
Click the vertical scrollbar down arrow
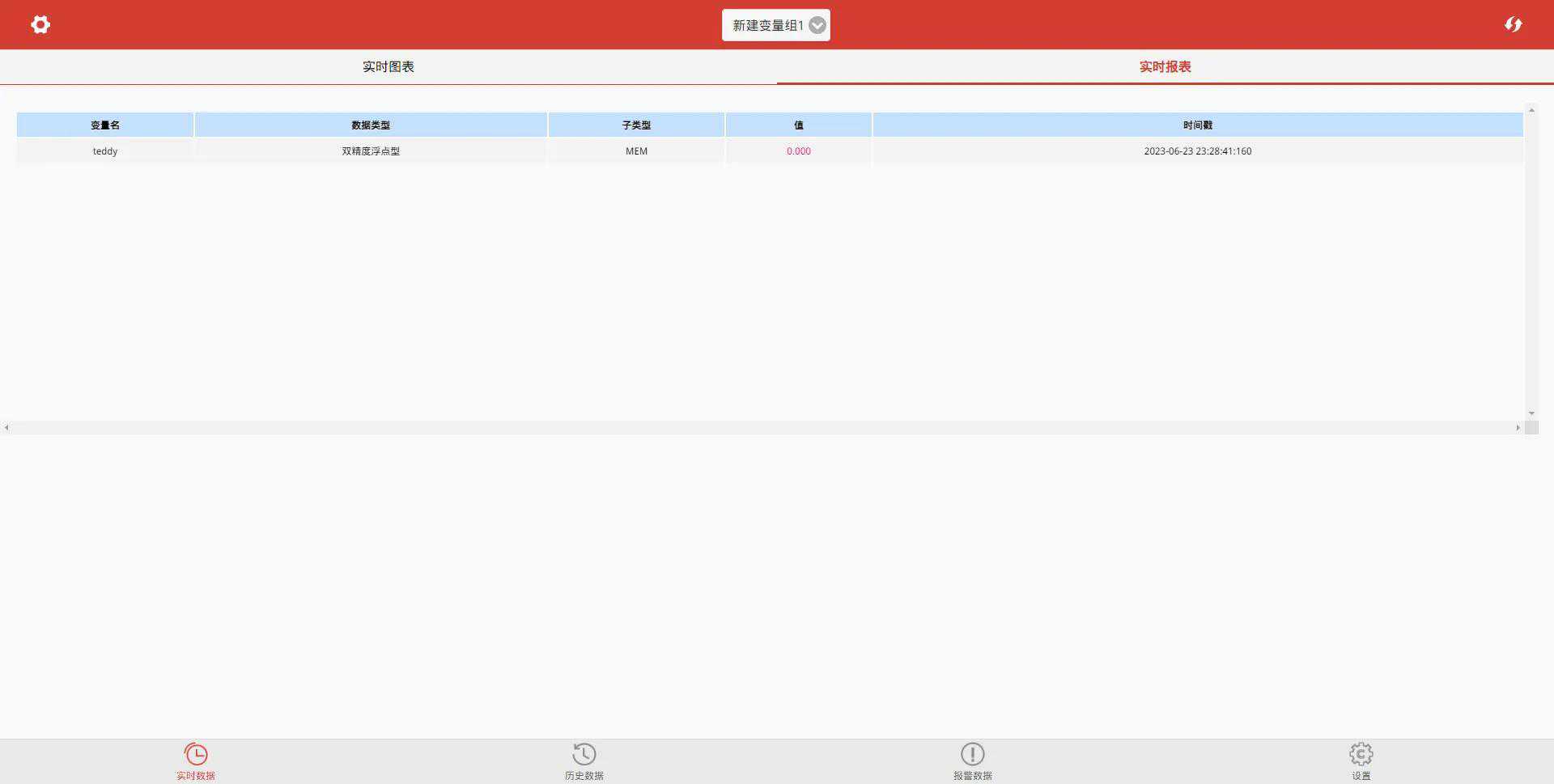pos(1531,413)
